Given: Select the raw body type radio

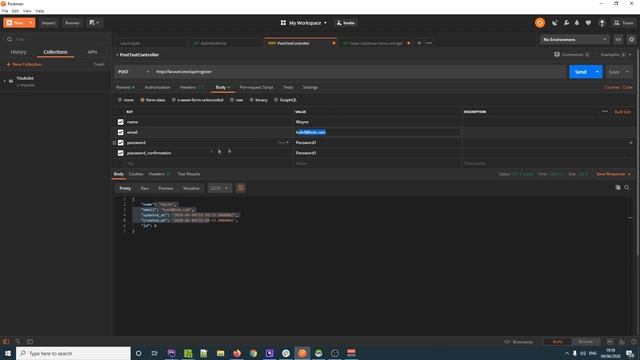Looking at the screenshot, I should coord(232,100).
